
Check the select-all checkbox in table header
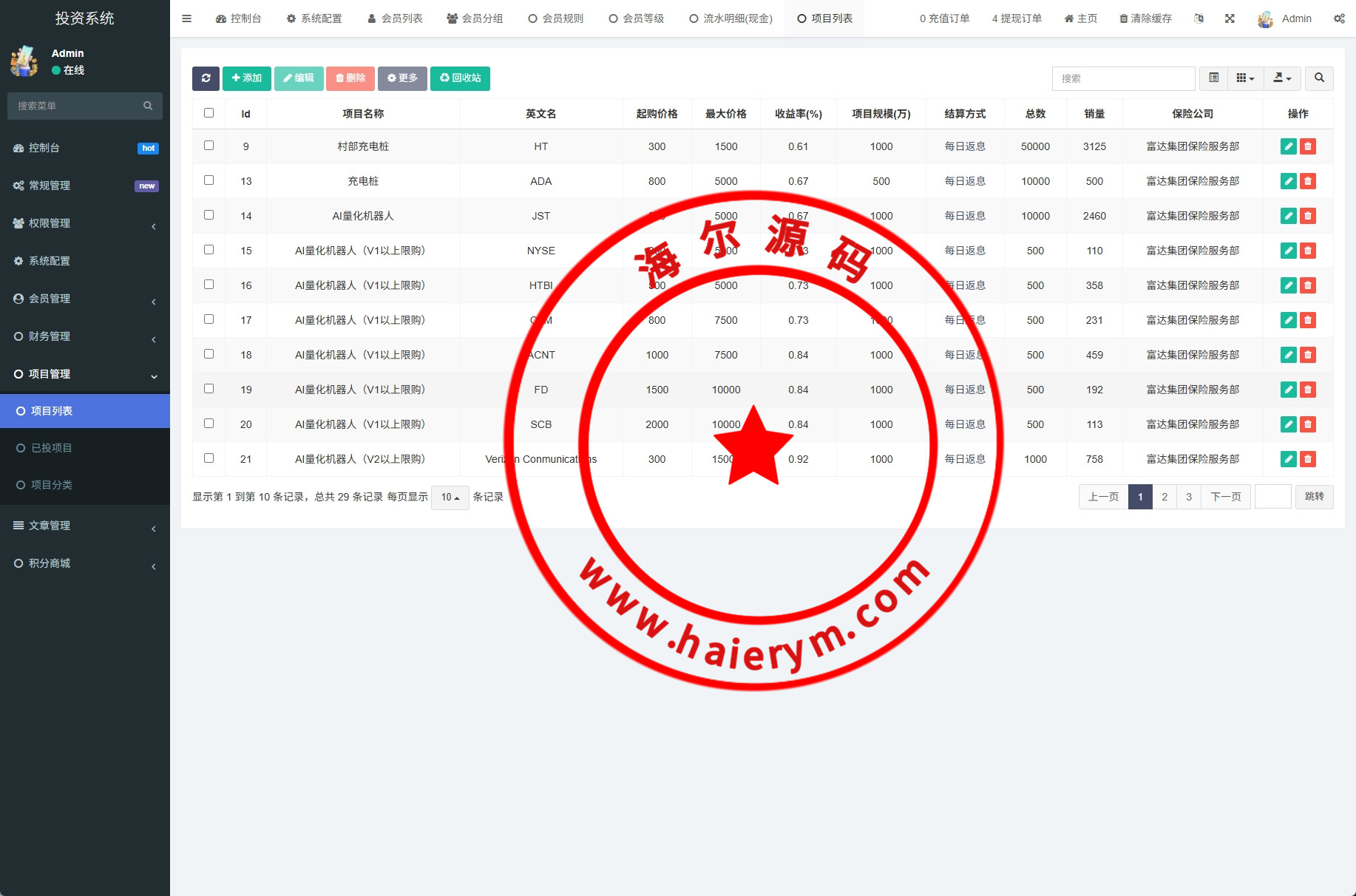click(x=209, y=113)
